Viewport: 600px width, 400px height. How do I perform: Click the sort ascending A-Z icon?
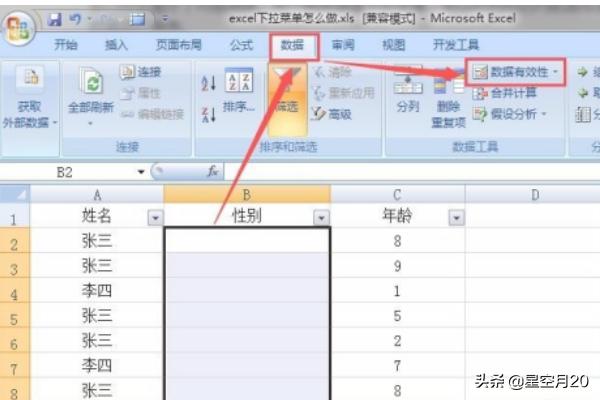209,83
